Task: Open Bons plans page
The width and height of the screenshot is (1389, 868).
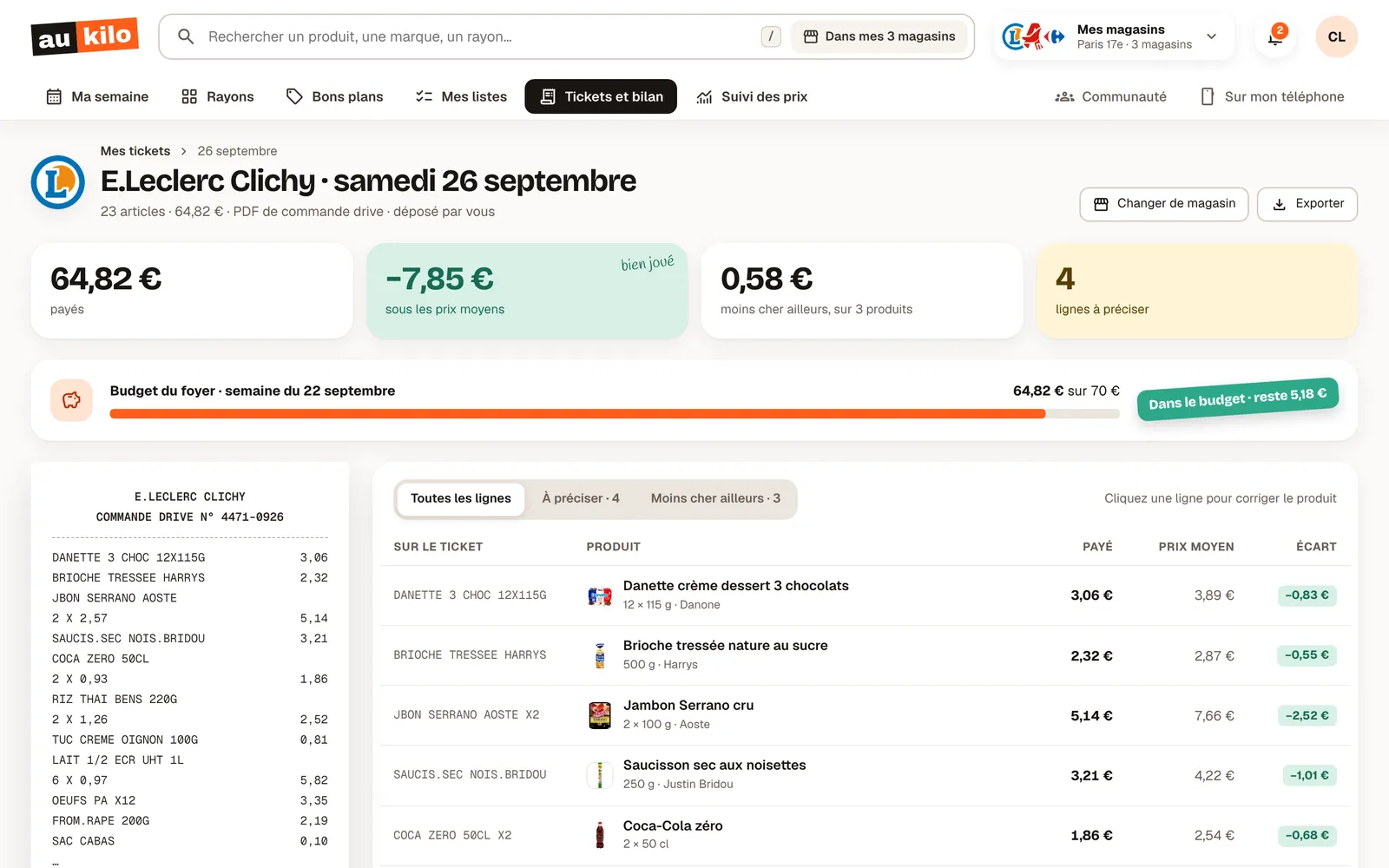Action: [335, 96]
